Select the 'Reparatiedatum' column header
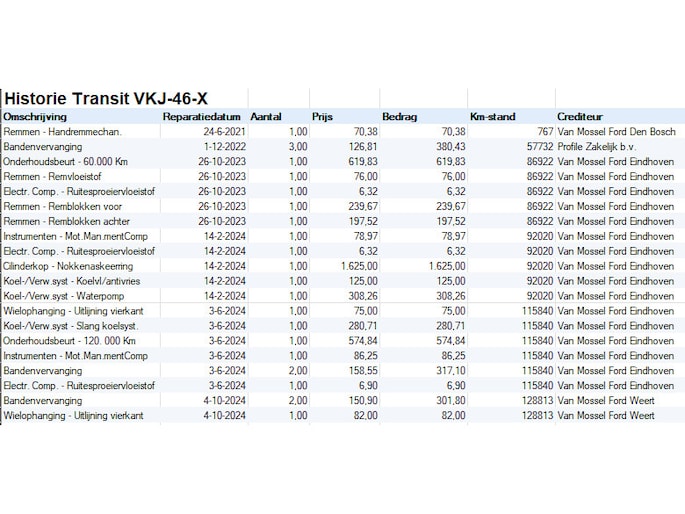Viewport: 685px width, 514px height. (x=201, y=117)
